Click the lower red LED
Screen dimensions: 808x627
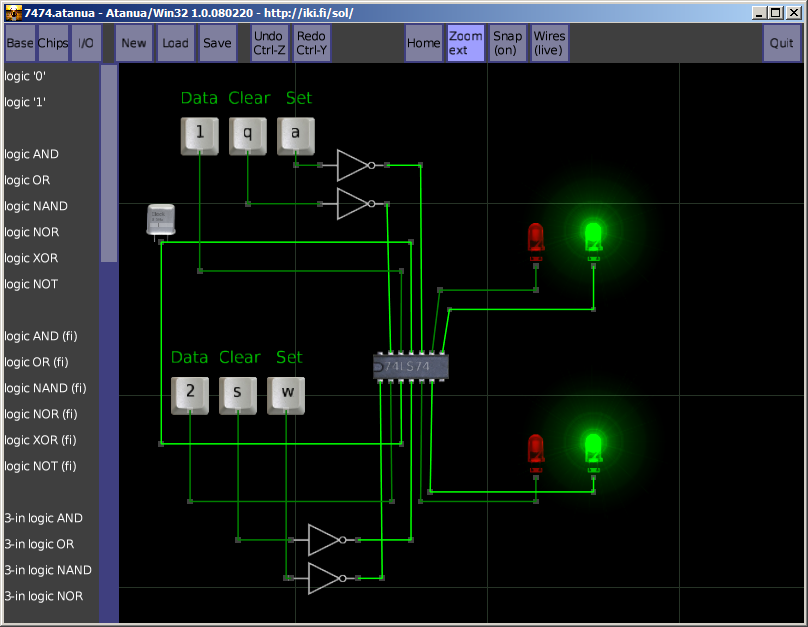pyautogui.click(x=536, y=450)
